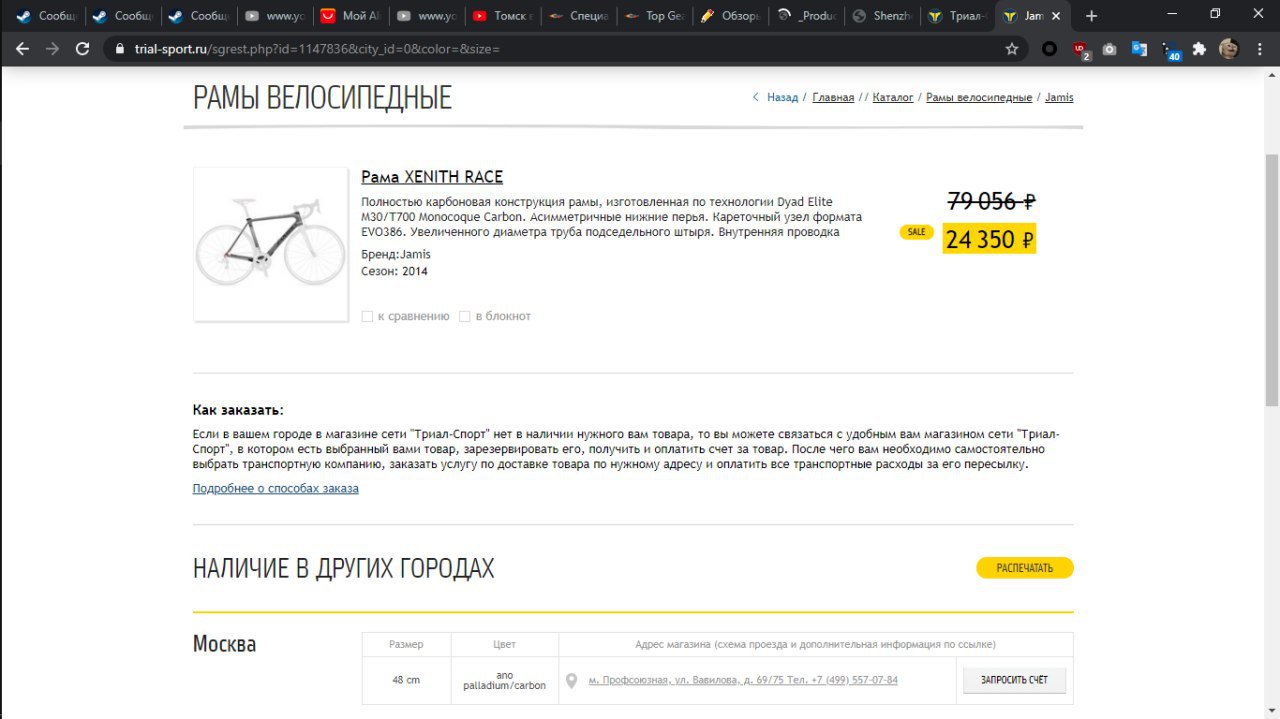Open Рамы велосипедные breadcrumb link
This screenshot has height=719, width=1280.
[979, 97]
